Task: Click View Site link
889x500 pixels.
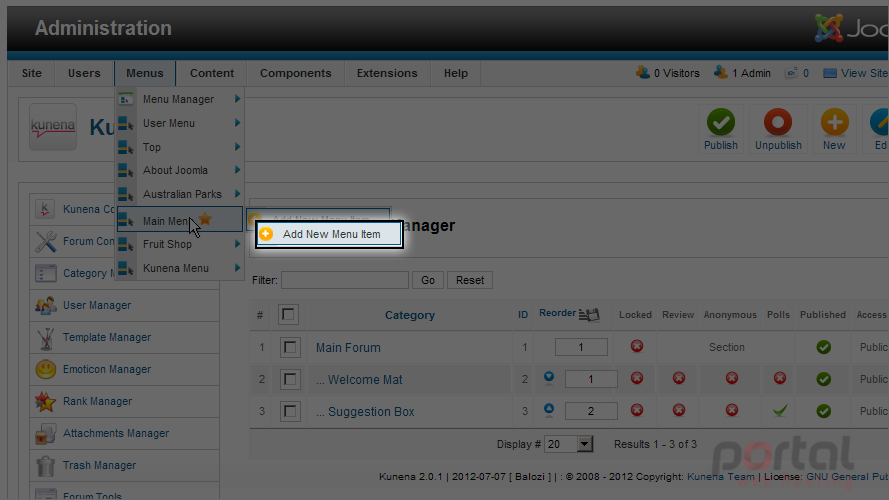Action: [x=855, y=73]
